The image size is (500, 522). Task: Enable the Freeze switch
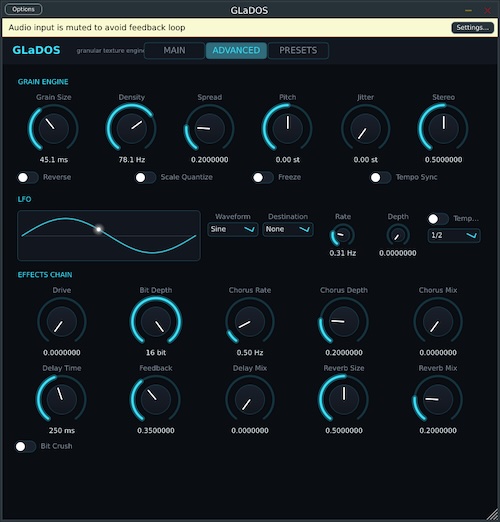[x=263, y=177]
